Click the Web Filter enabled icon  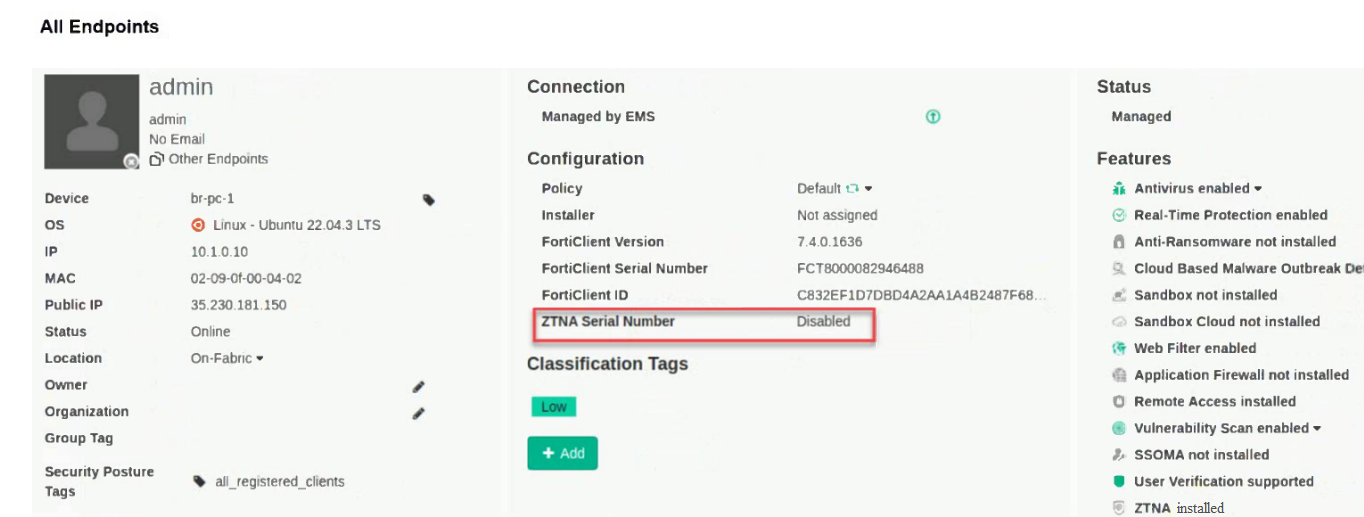tap(1119, 349)
